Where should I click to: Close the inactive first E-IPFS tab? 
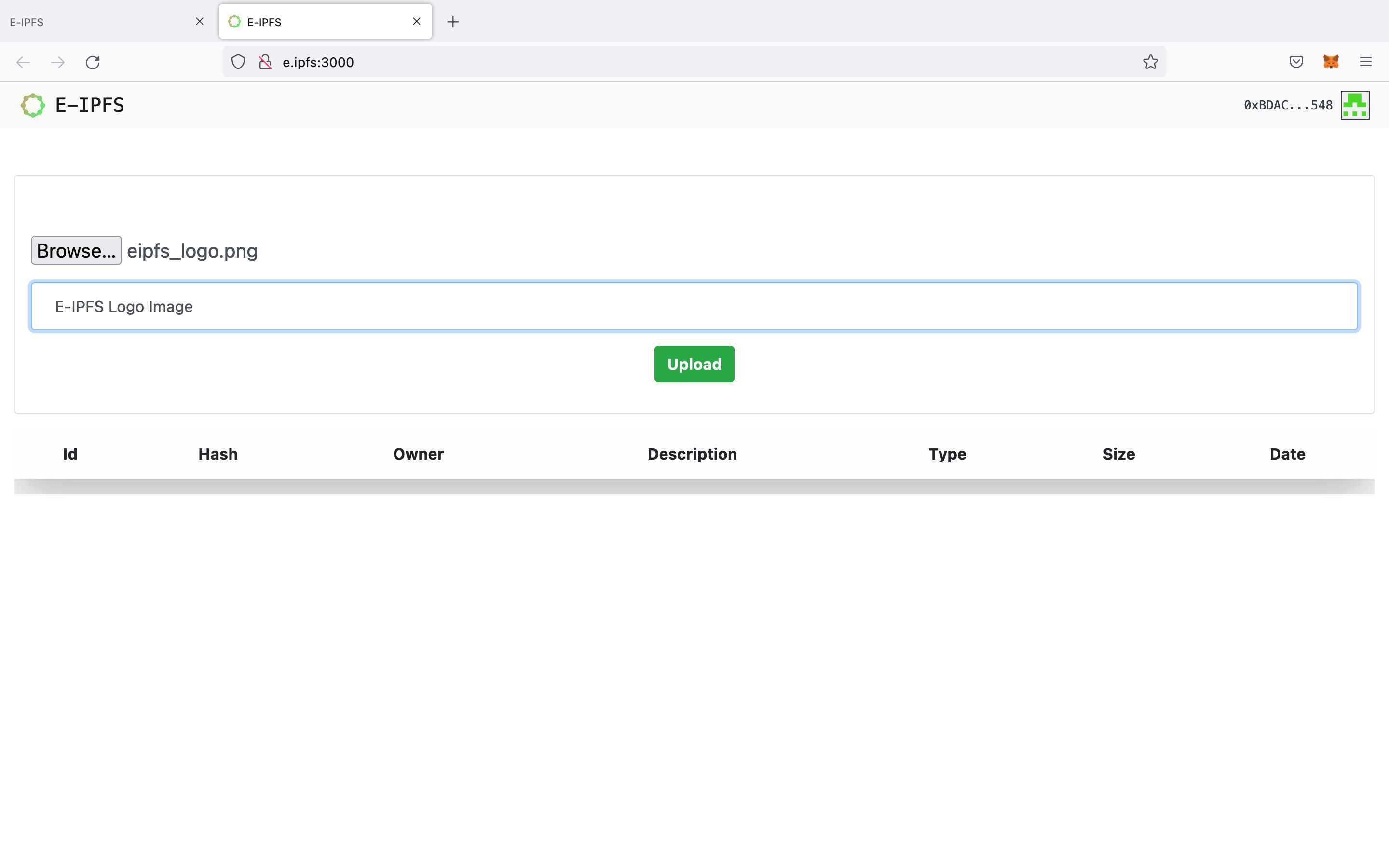pyautogui.click(x=200, y=21)
